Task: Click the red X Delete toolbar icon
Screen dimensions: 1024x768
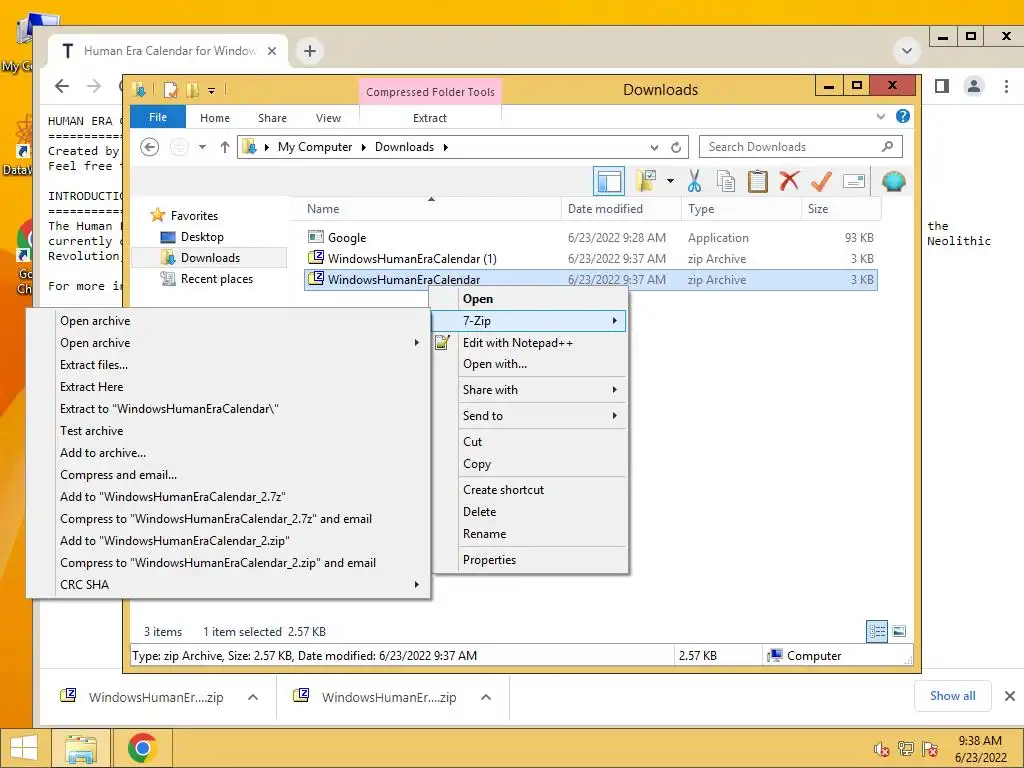Action: (789, 180)
